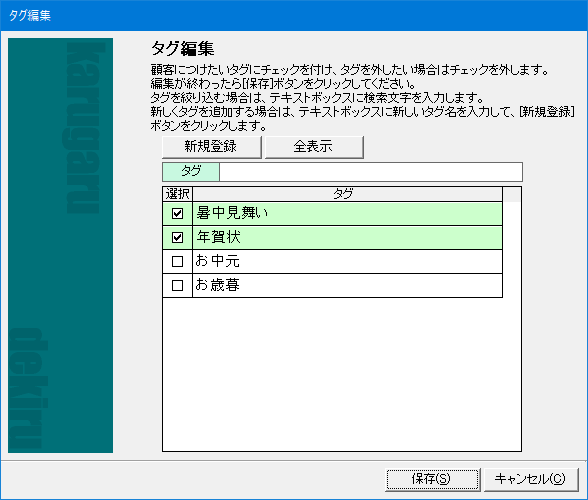Uncheck the 年賀状 checkbox

(177, 237)
